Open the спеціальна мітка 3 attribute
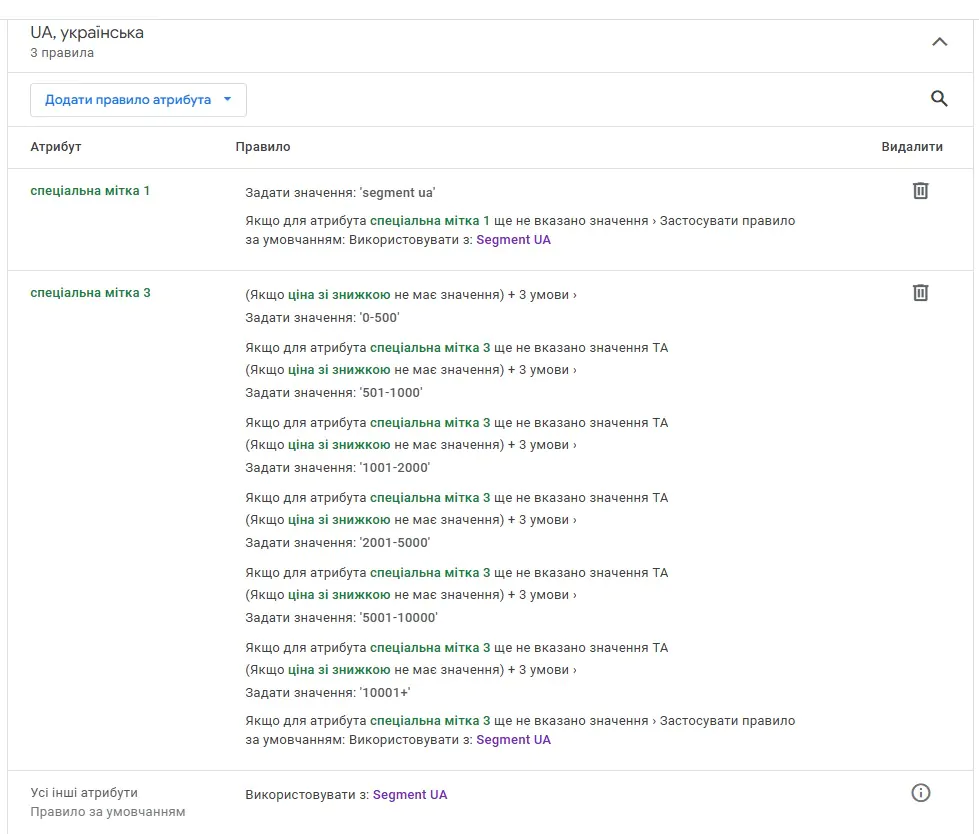Viewport: 979px width, 834px height. [90, 293]
